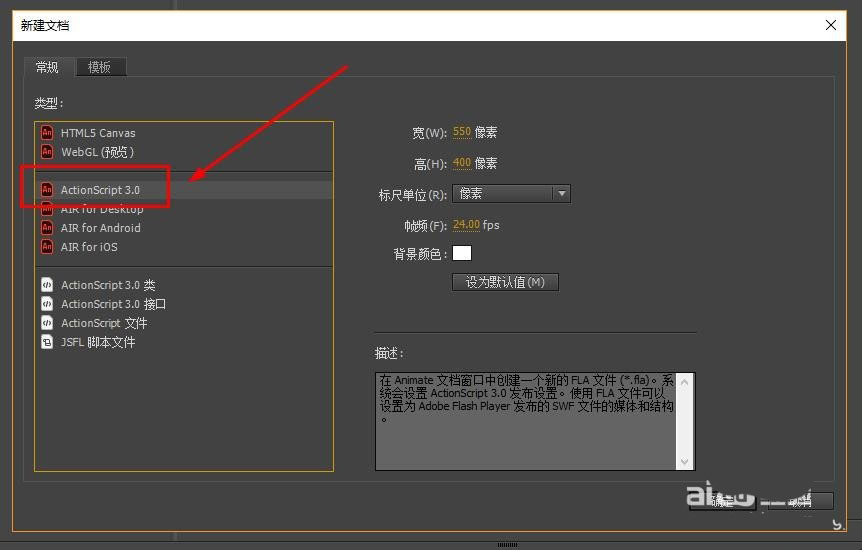The width and height of the screenshot is (862, 550).
Task: Open the 背景颜色 white swatch
Action: click(x=462, y=253)
